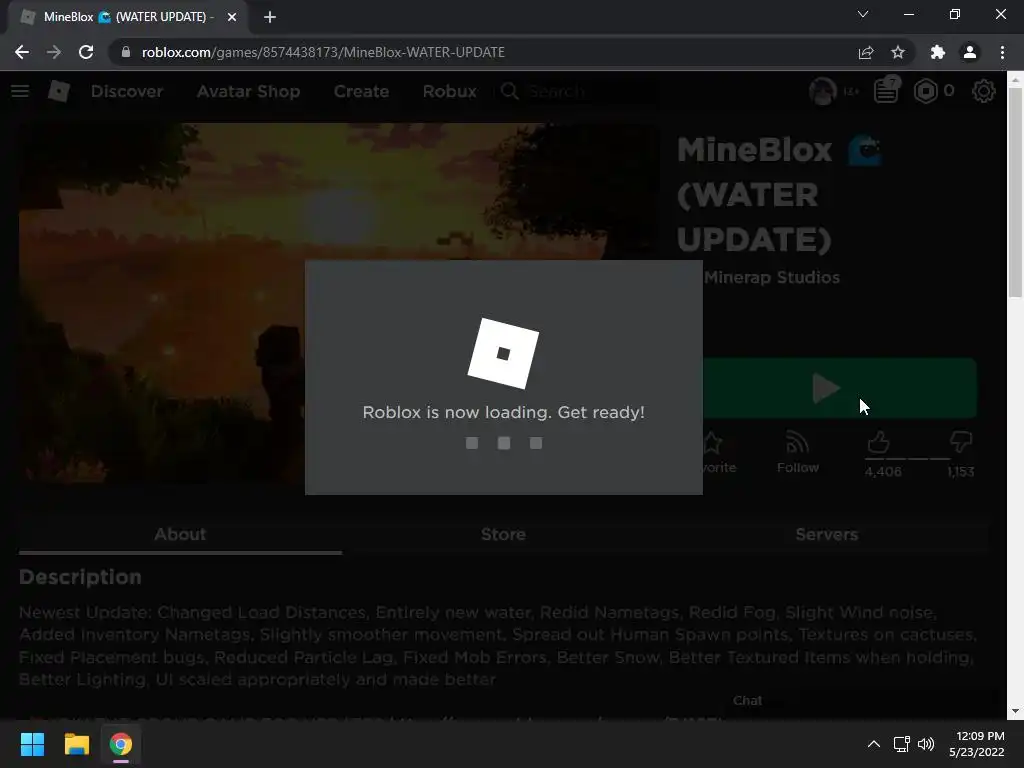
Task: Click the Roblox search field
Action: (578, 91)
